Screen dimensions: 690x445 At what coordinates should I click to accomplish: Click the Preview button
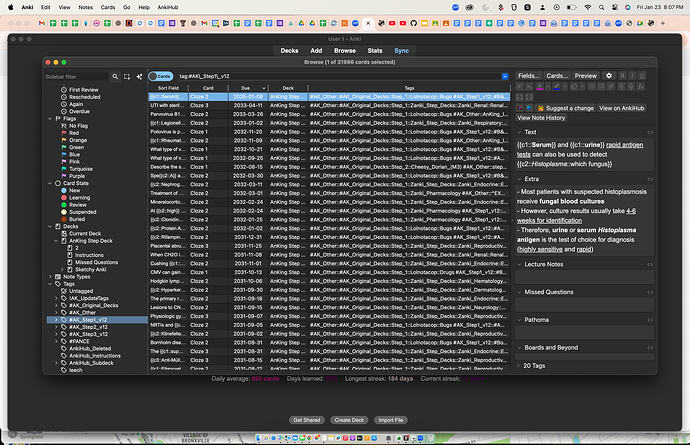[x=586, y=76]
